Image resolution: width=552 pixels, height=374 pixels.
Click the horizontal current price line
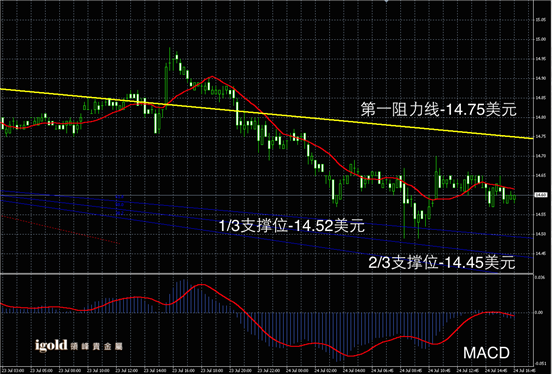[266, 195]
